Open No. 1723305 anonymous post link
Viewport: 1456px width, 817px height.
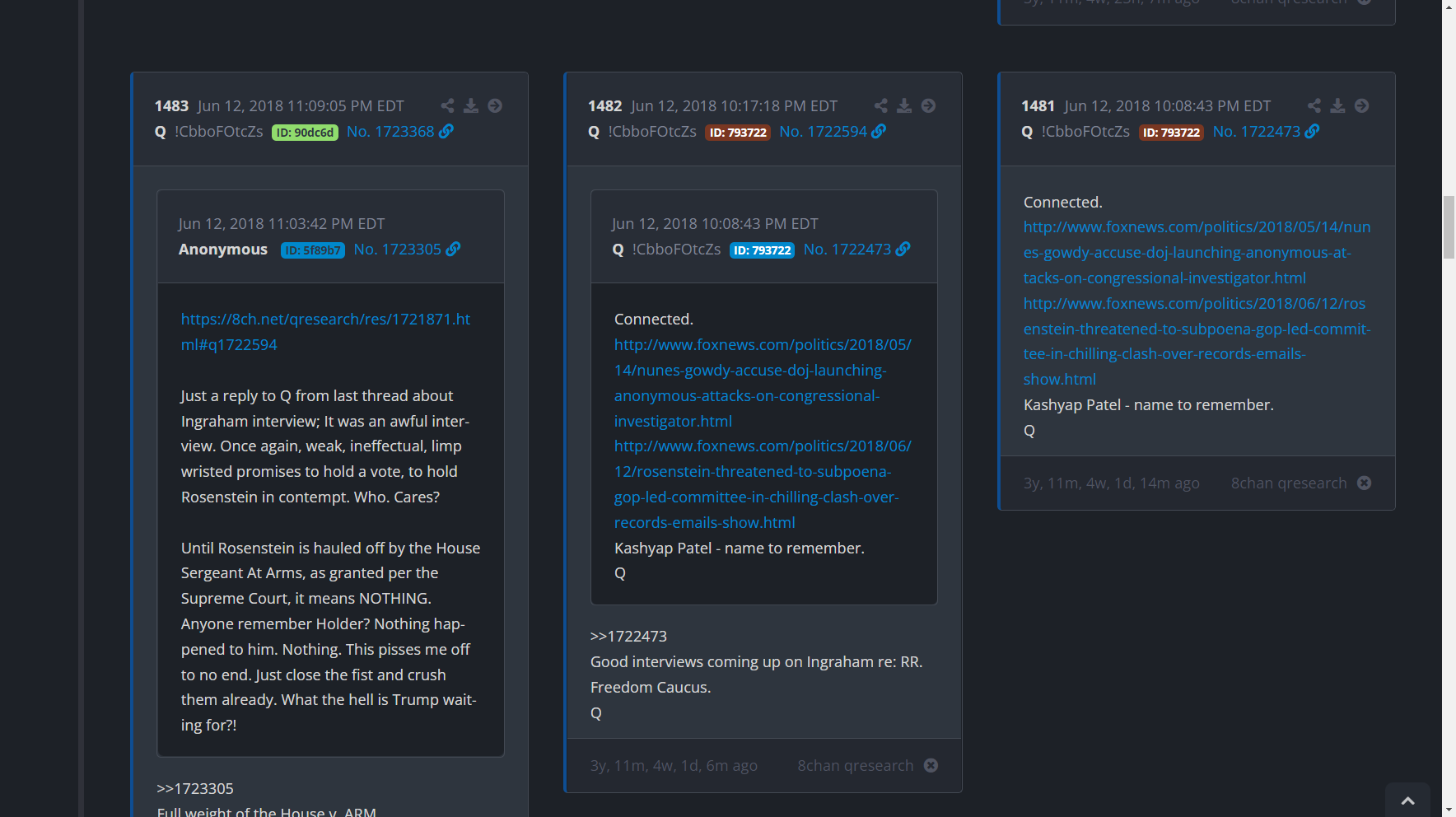pos(397,250)
